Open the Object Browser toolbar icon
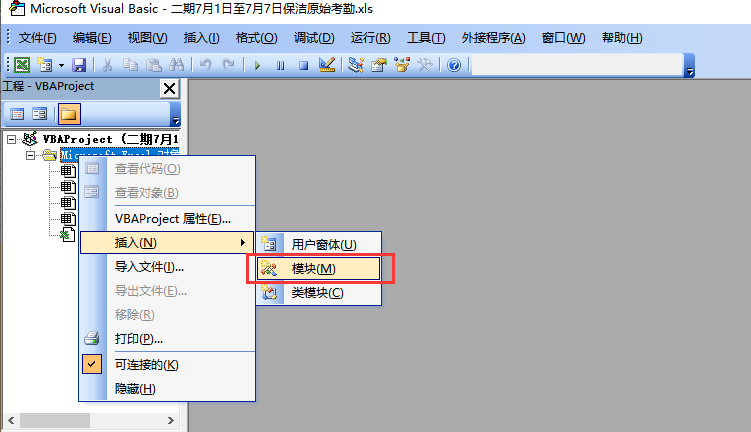The height and width of the screenshot is (432, 751). [x=402, y=65]
